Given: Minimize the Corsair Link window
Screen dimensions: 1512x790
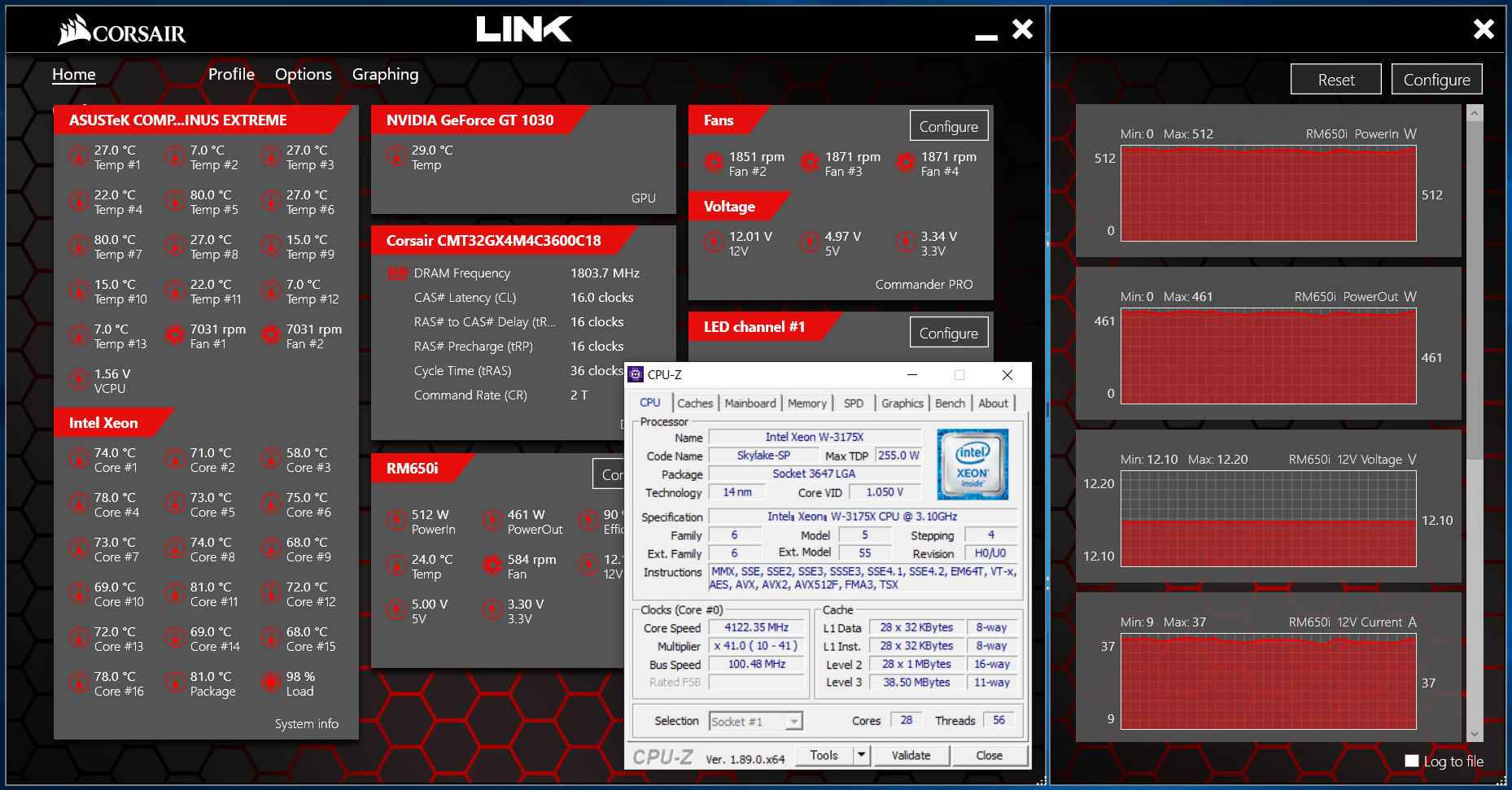Looking at the screenshot, I should coord(986,37).
